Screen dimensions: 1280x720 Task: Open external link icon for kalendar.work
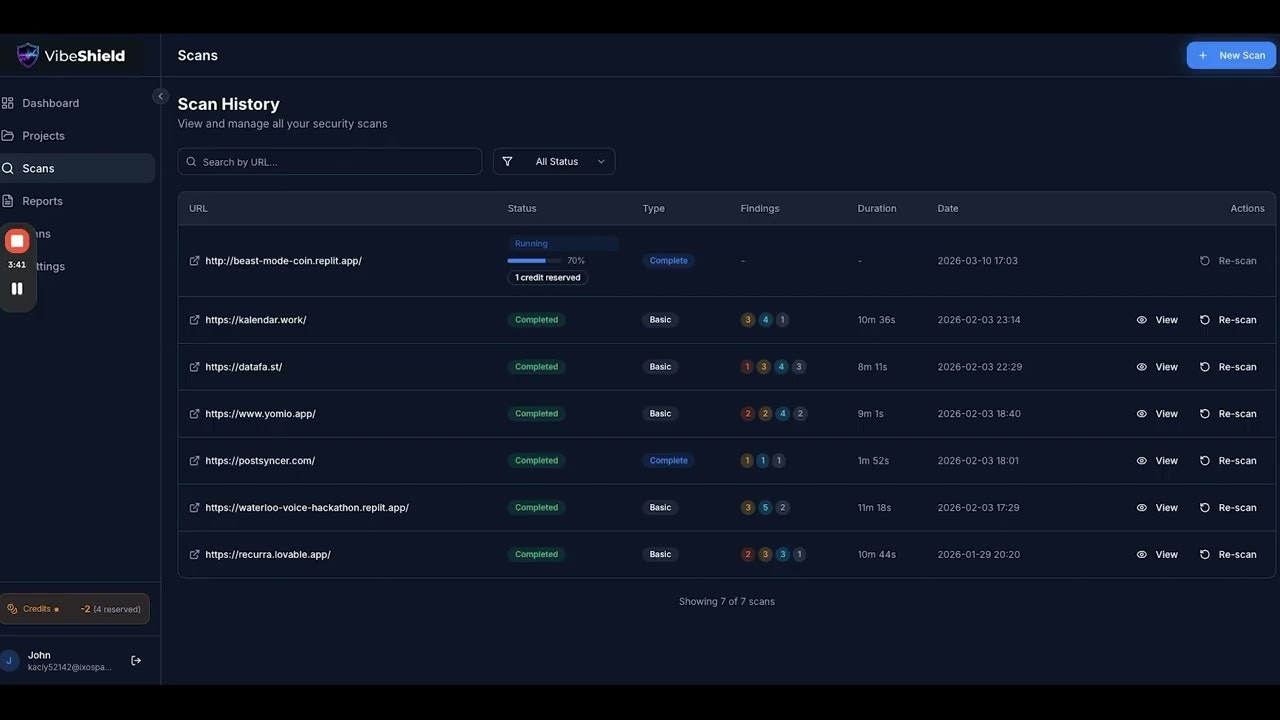coord(194,320)
